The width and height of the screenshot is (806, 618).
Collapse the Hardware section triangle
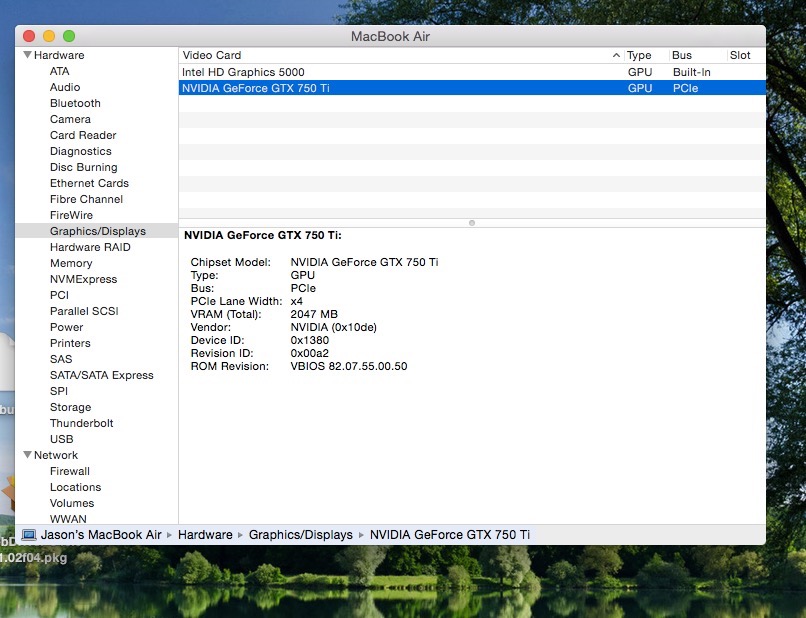pyautogui.click(x=28, y=54)
